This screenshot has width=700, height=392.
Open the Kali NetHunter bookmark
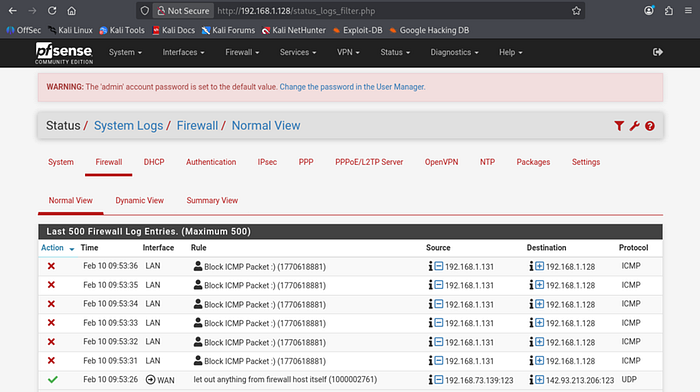pos(294,30)
